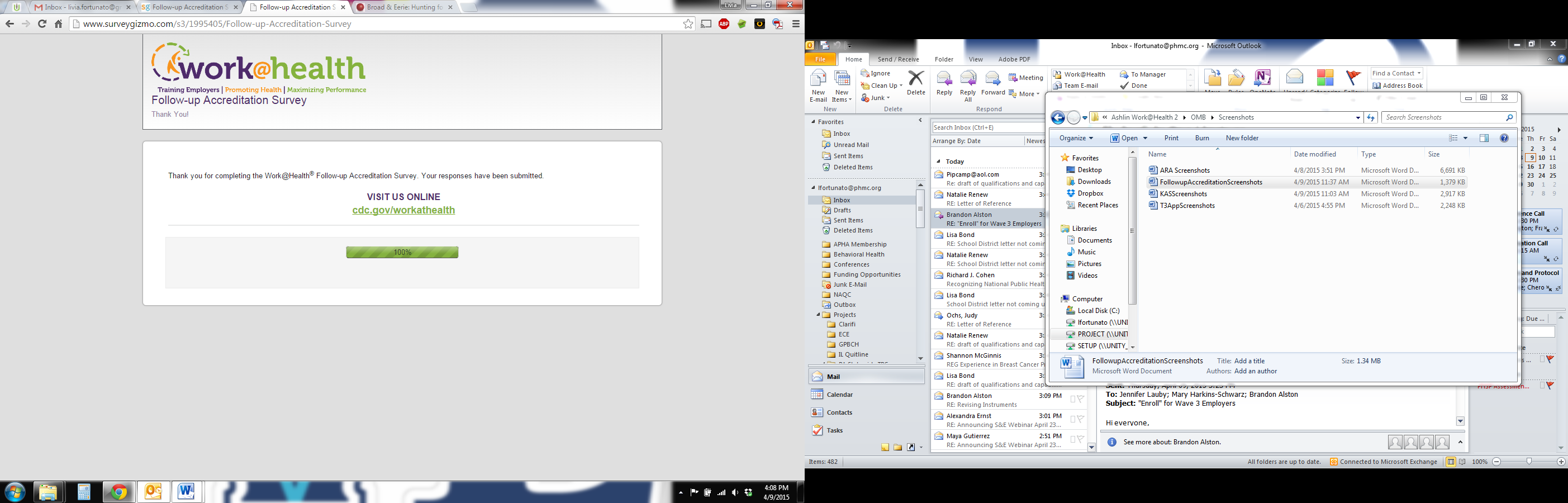1568x503 pixels.
Task: Open the Outlook Address Book
Action: coord(1398,86)
